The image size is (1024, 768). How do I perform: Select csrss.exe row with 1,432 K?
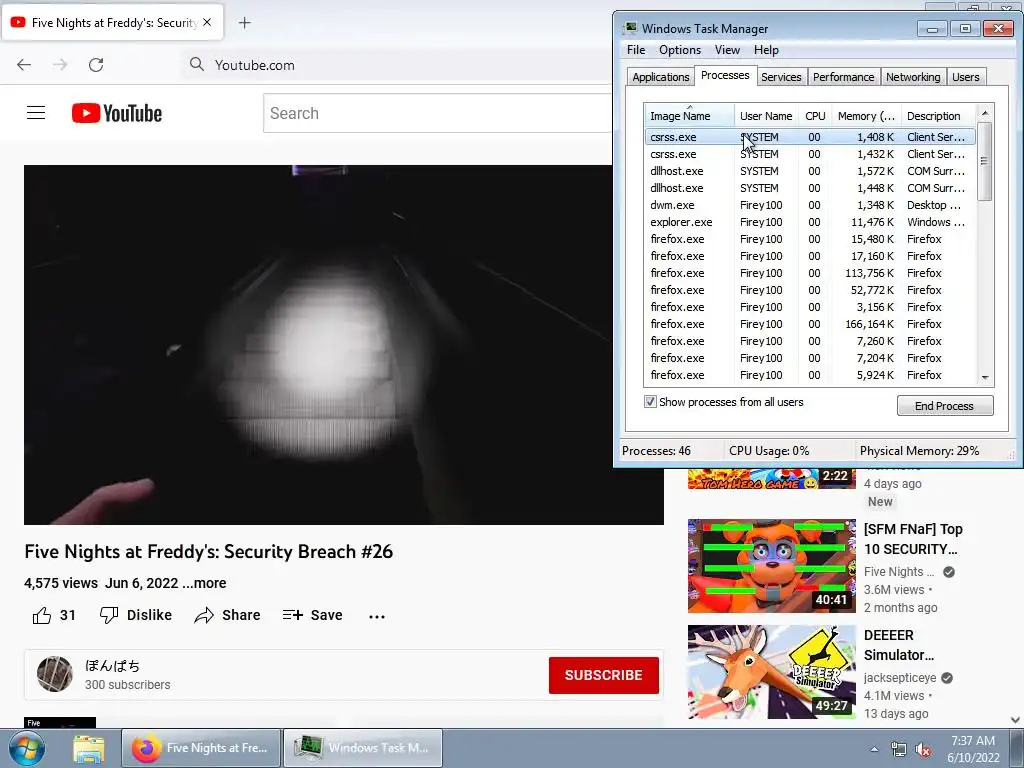pos(810,154)
